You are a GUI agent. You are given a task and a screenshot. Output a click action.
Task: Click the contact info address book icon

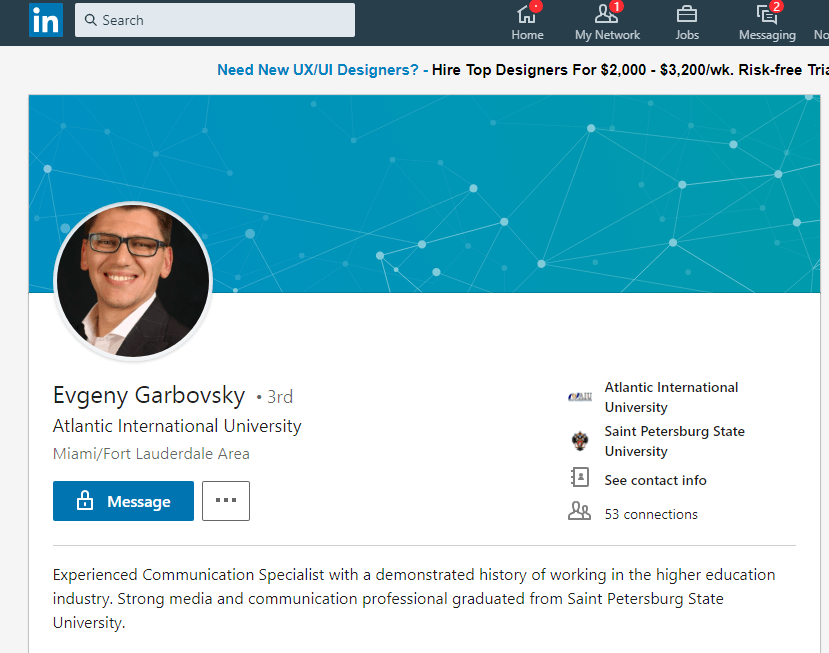click(580, 478)
